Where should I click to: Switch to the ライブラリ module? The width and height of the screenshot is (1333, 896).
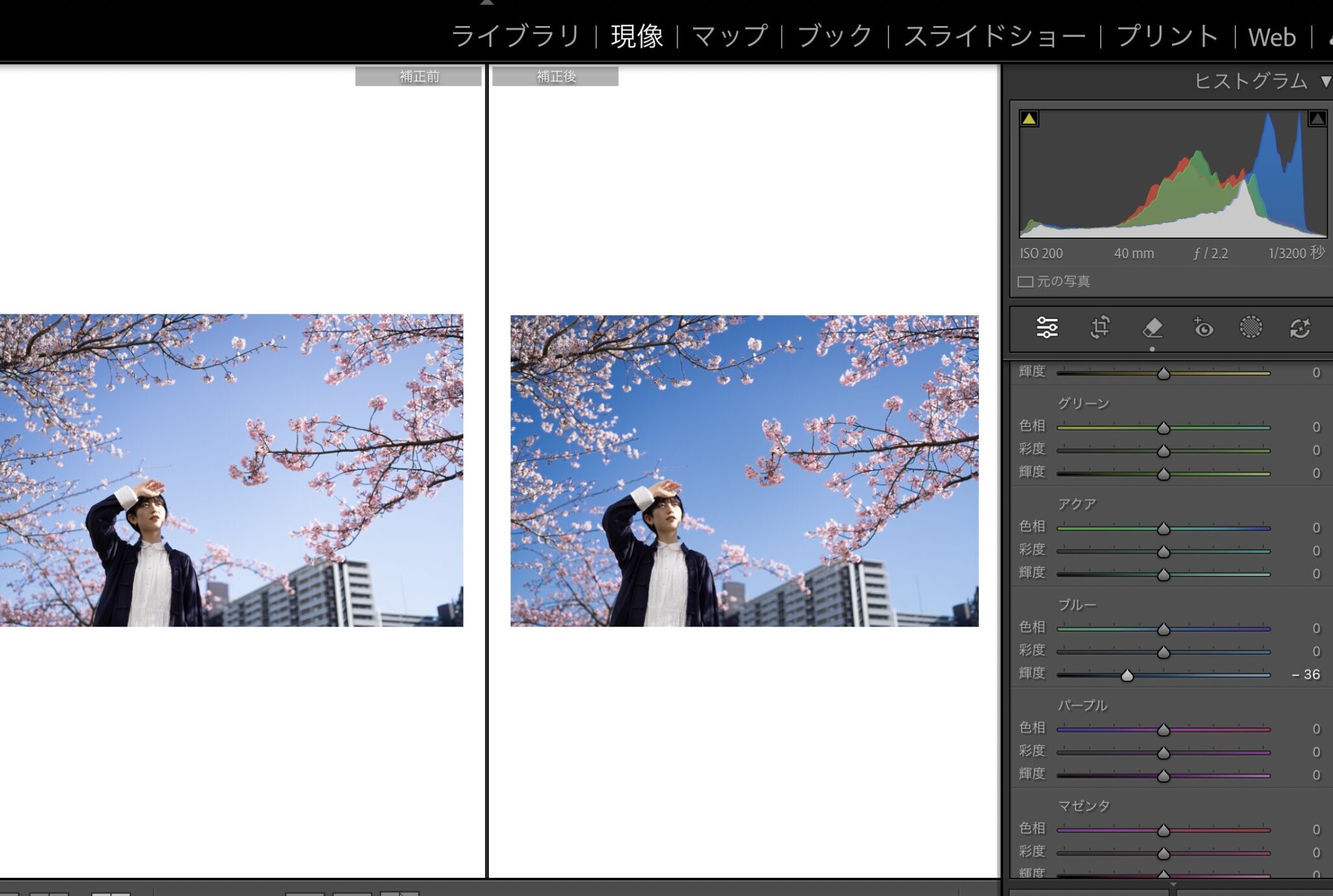(x=515, y=36)
